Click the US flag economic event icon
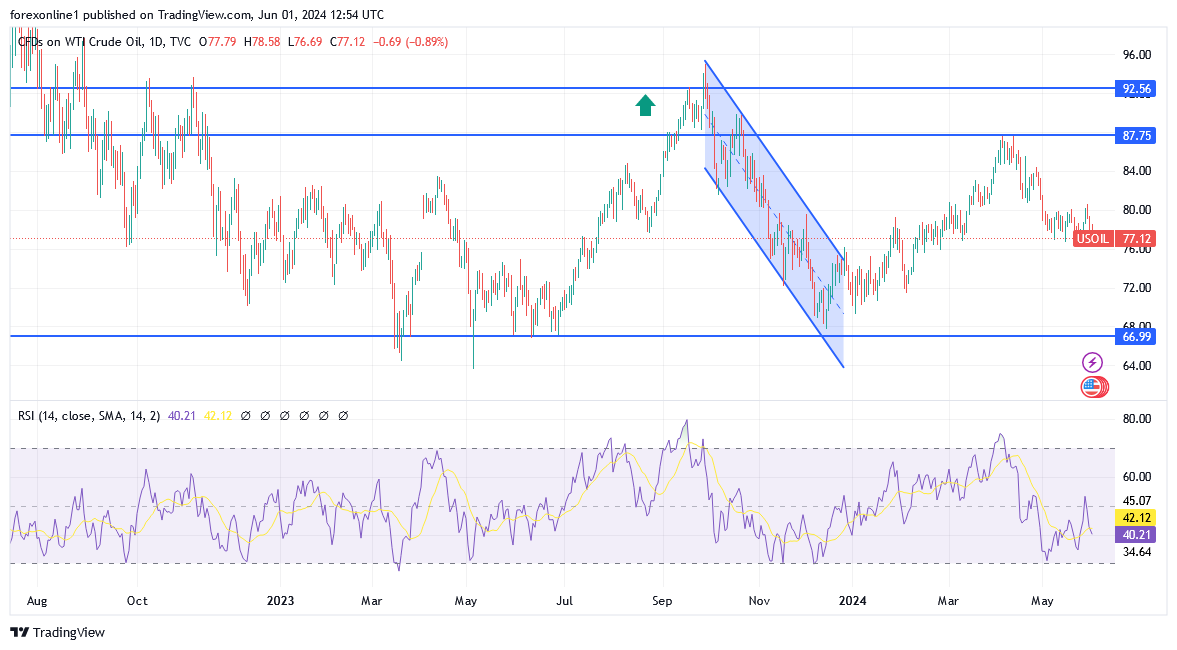The height and width of the screenshot is (650, 1177). tap(1092, 386)
